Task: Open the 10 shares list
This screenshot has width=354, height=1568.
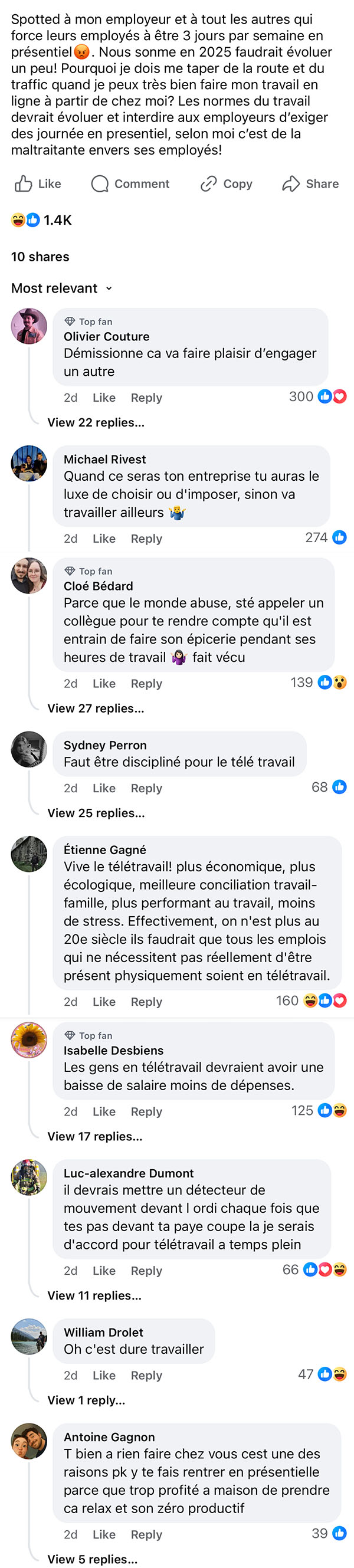Action: (40, 257)
